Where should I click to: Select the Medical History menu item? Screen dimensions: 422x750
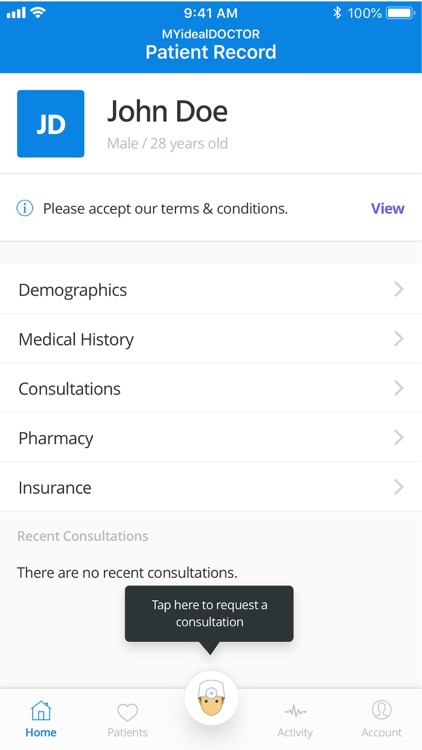tap(211, 339)
